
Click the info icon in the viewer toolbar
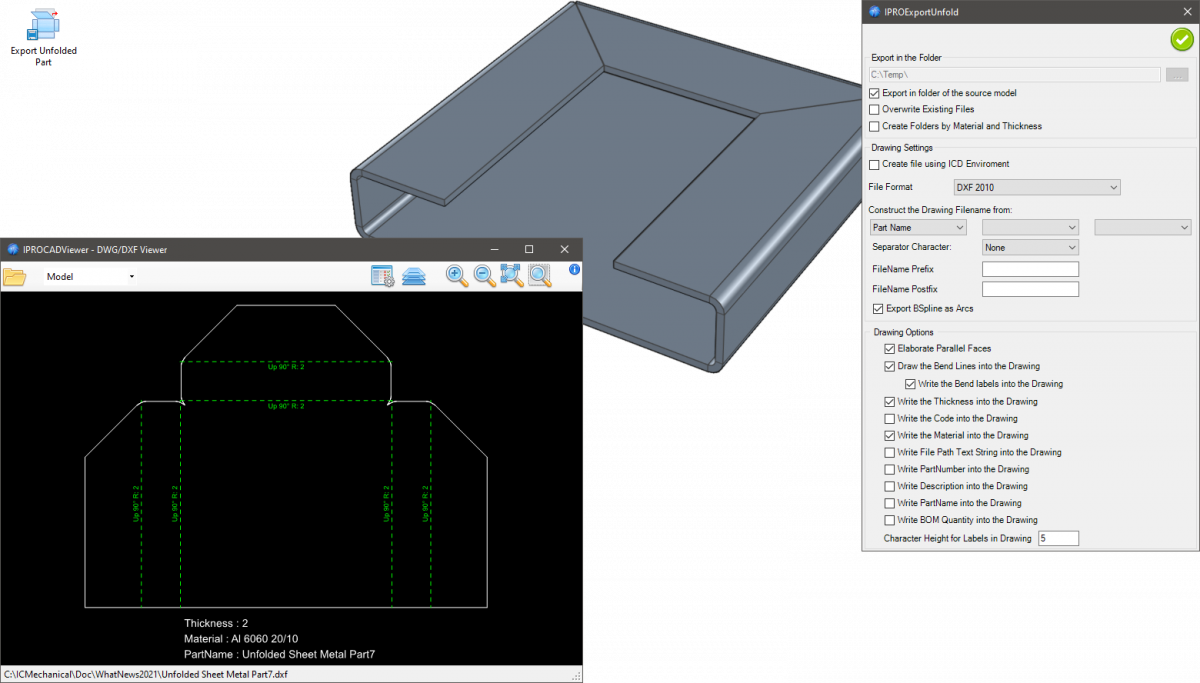(x=573, y=270)
